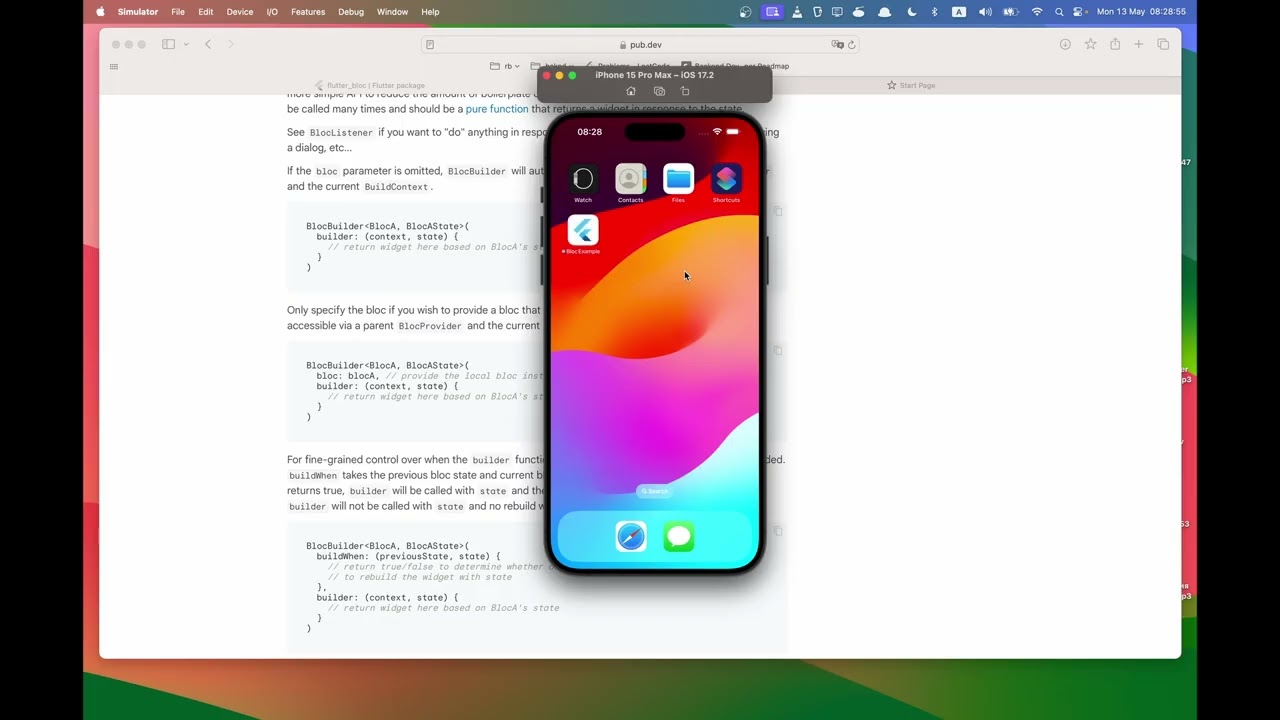Open the Help menu

pyautogui.click(x=430, y=12)
